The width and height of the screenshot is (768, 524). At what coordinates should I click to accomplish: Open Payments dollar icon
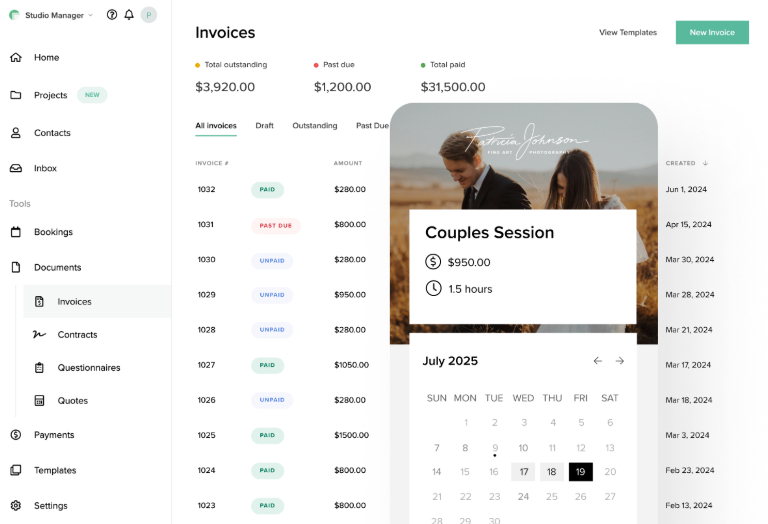[16, 435]
